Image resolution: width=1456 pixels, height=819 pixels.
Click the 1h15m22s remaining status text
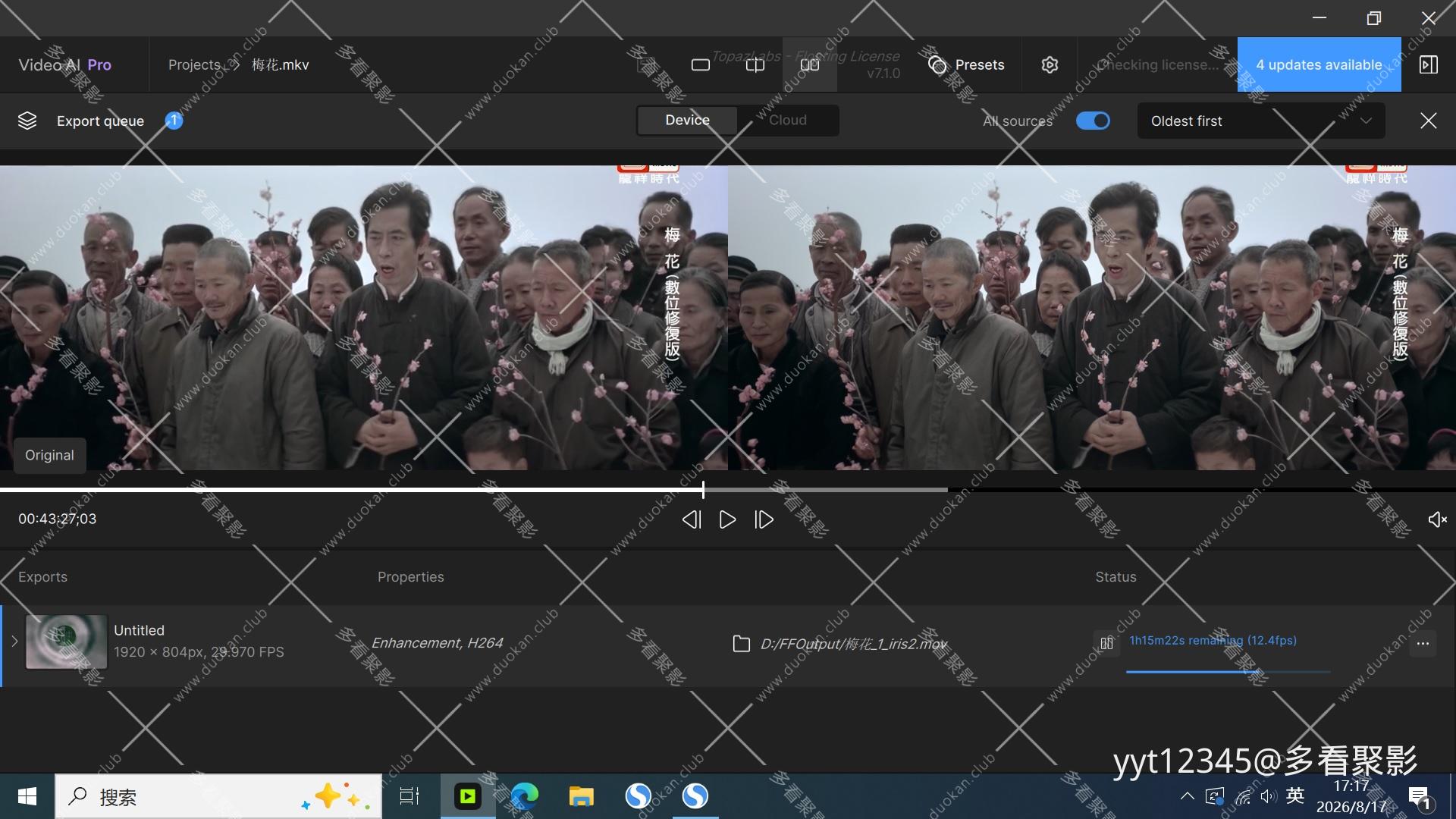click(x=1213, y=641)
